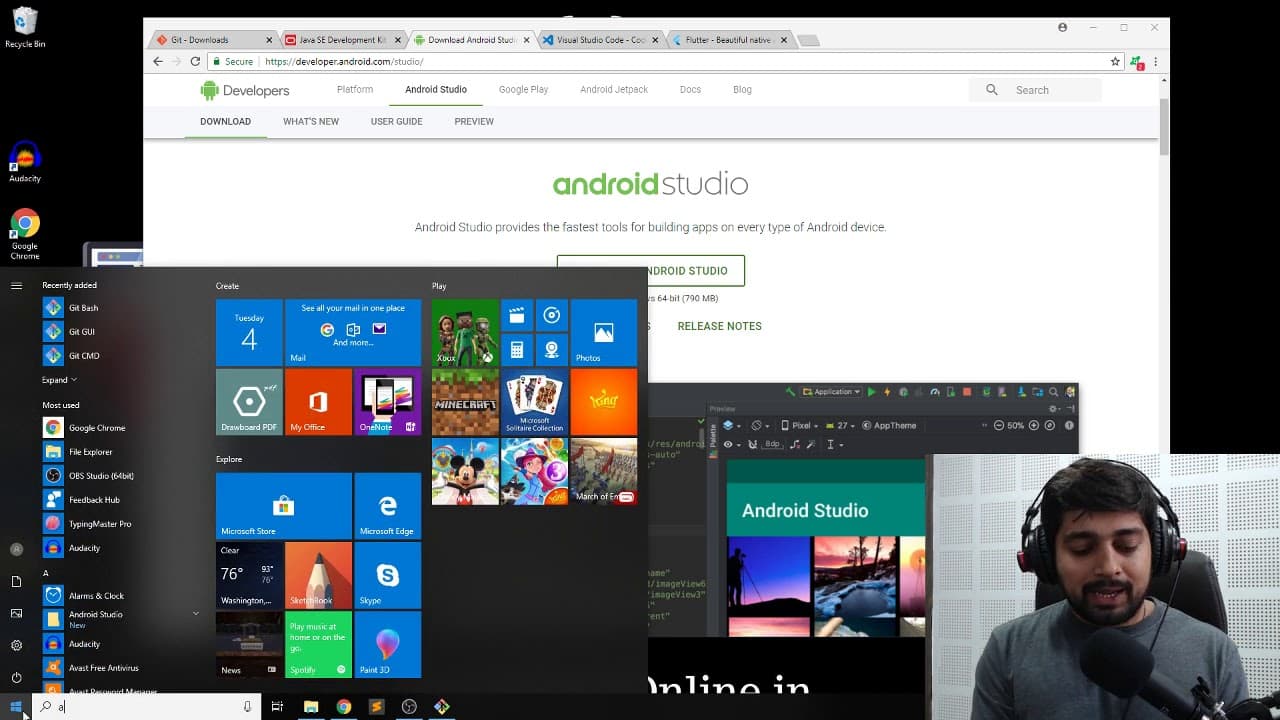
Task: Open the Groove Music small tile
Action: 551,316
